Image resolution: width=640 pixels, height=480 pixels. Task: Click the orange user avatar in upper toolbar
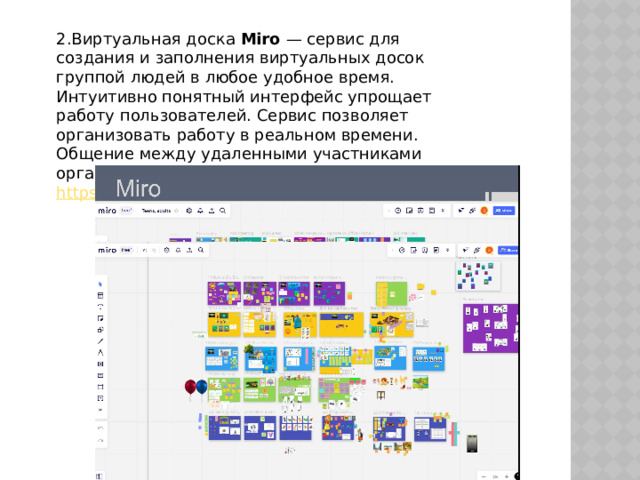tap(484, 211)
